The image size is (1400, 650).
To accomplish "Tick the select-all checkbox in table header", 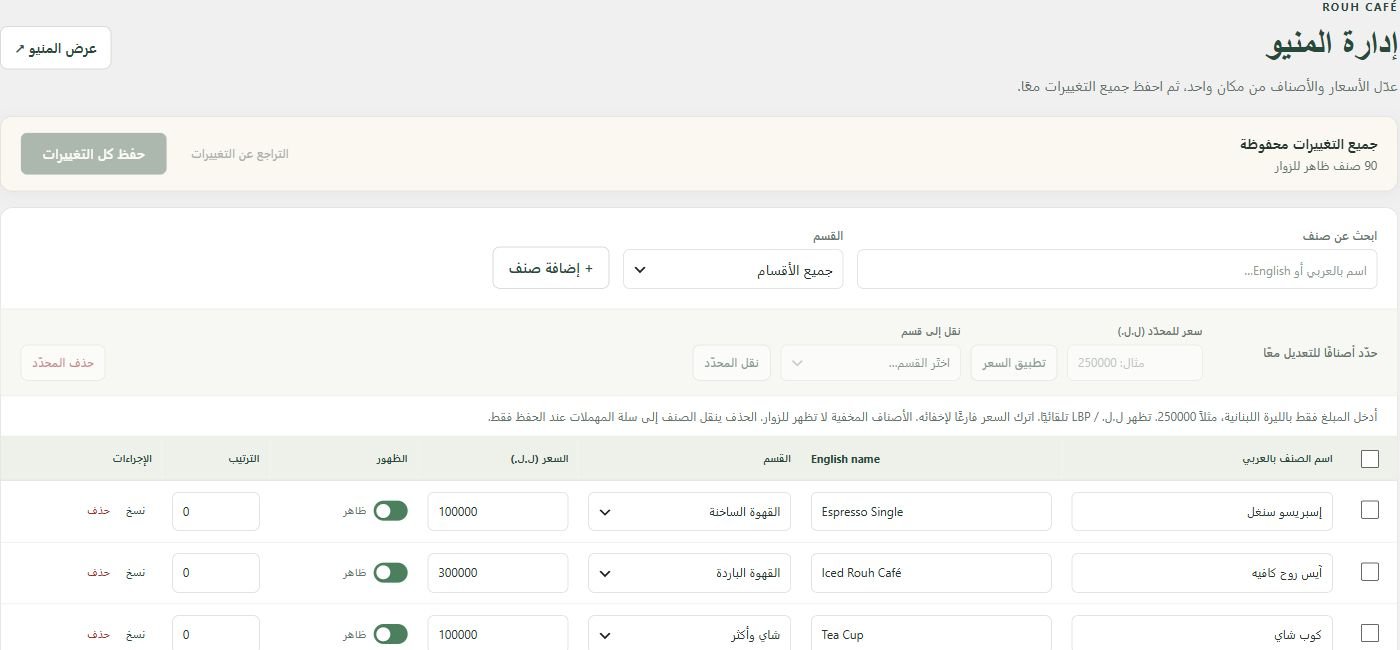I will pyautogui.click(x=1370, y=459).
